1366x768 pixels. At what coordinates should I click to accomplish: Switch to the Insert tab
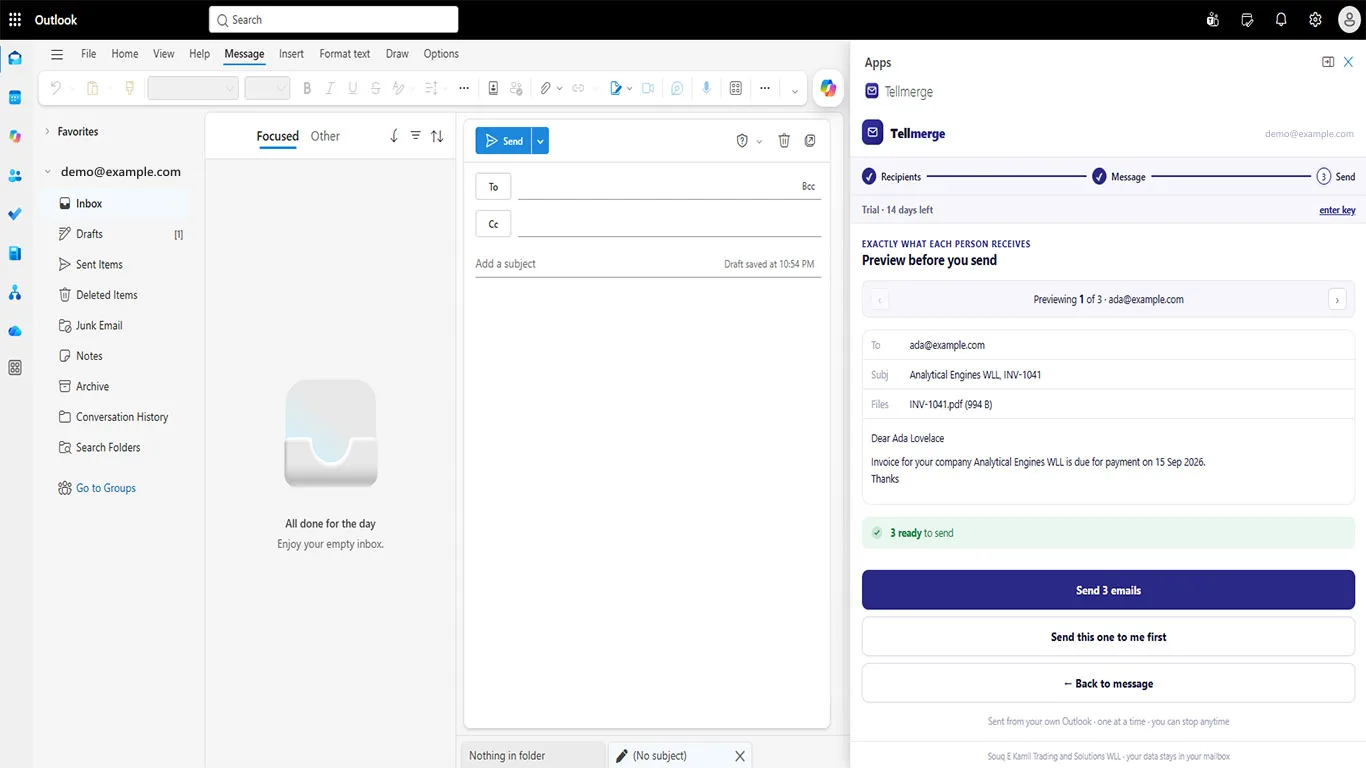[x=291, y=54]
